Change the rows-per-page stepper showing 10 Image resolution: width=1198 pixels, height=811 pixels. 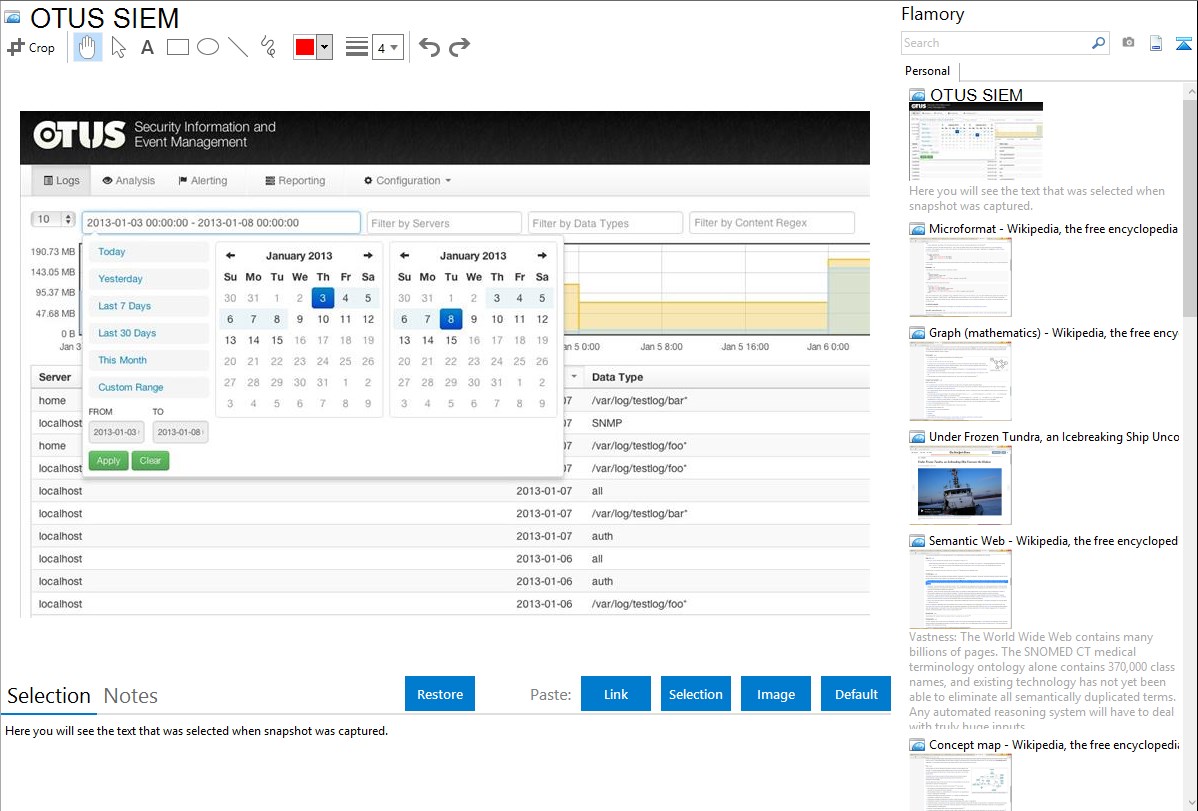(x=53, y=219)
